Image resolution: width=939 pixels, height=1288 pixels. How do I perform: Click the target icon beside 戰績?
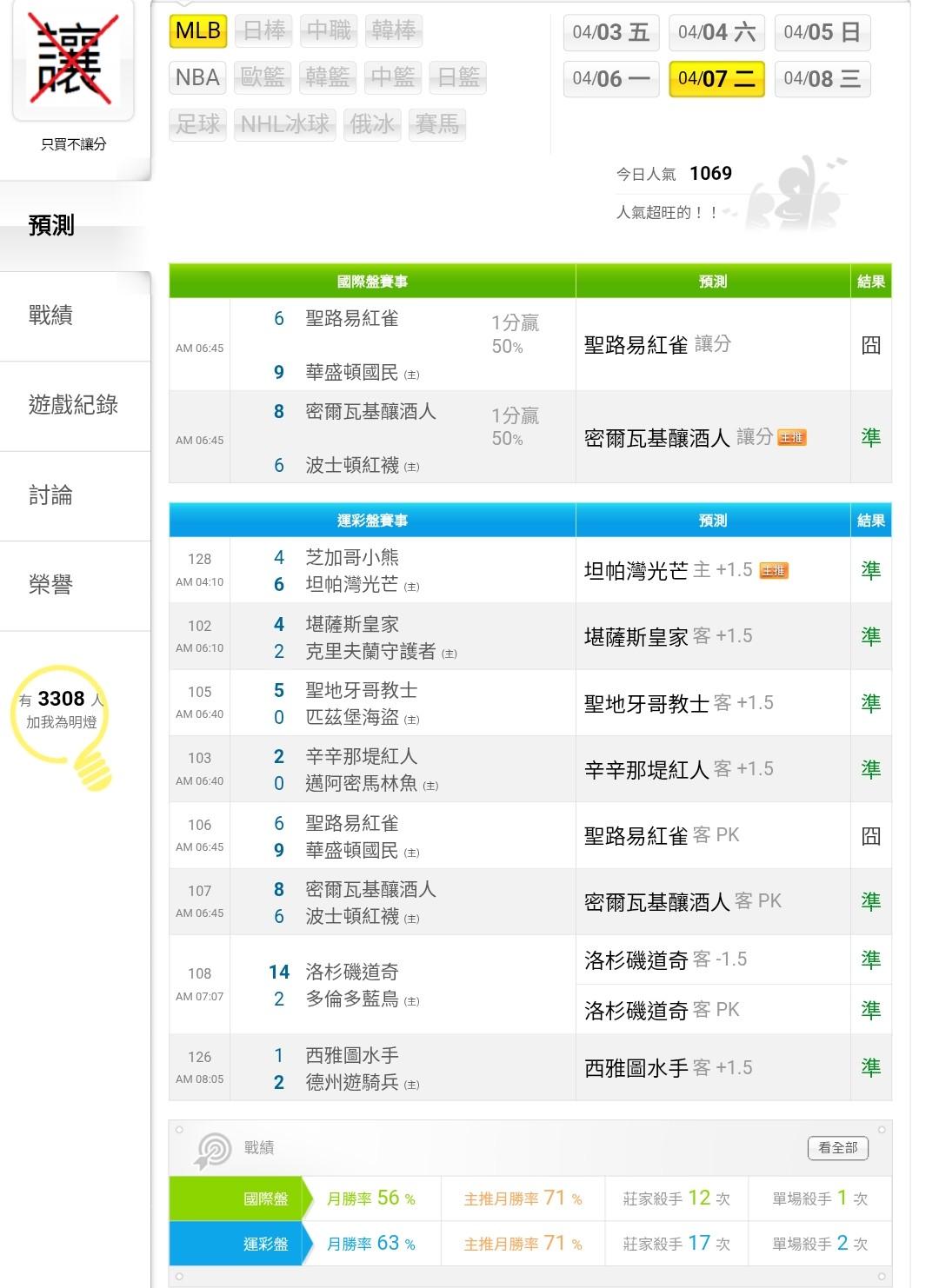click(x=212, y=1151)
